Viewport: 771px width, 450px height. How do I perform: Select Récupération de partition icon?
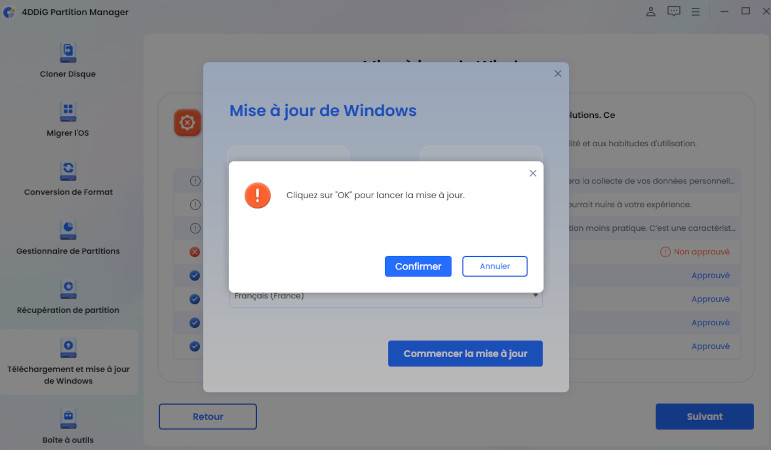point(68,289)
